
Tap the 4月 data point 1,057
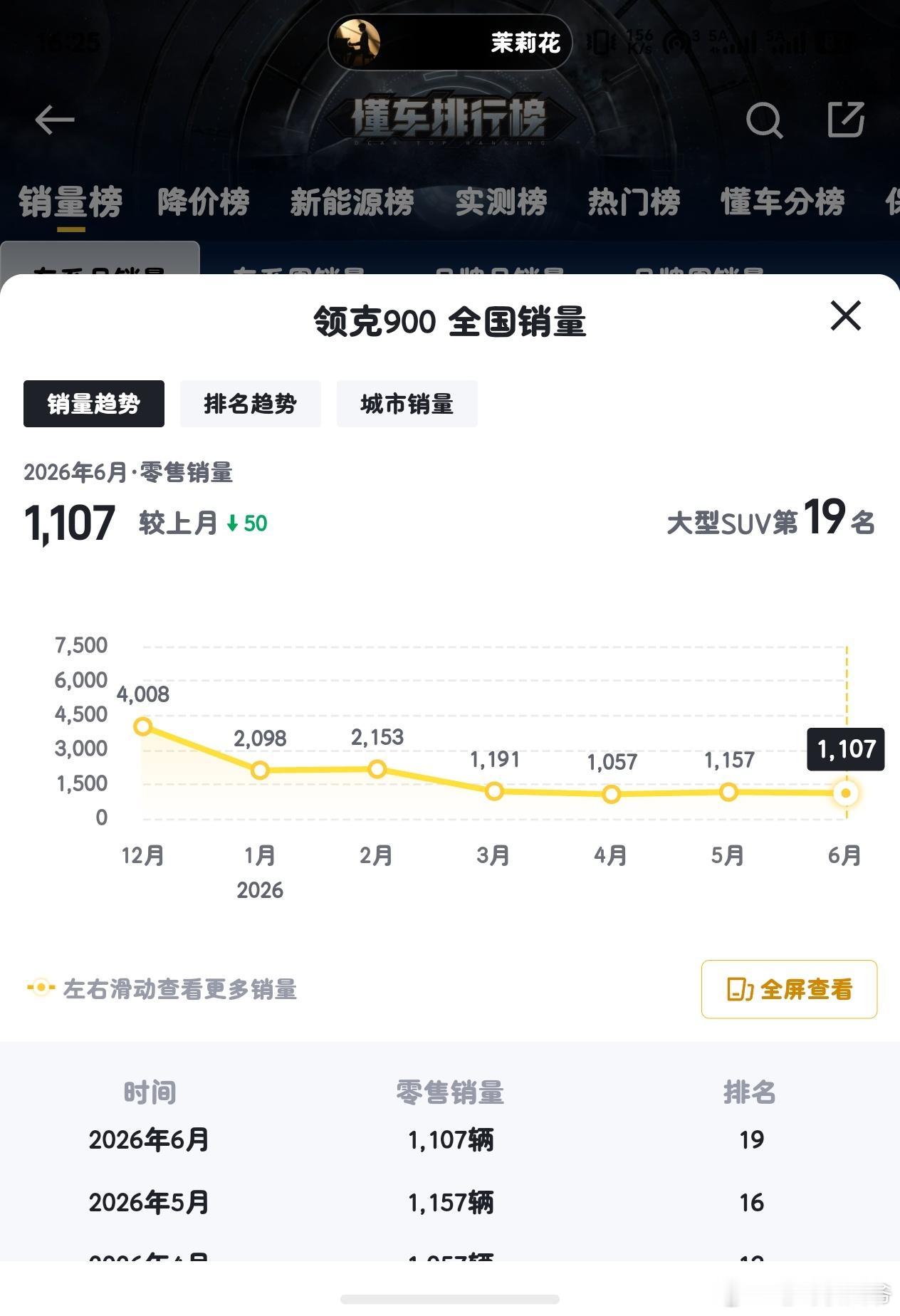tap(612, 794)
